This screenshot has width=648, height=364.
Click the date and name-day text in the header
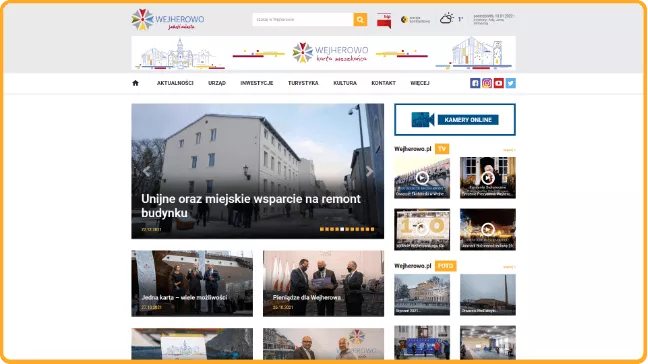(x=494, y=19)
